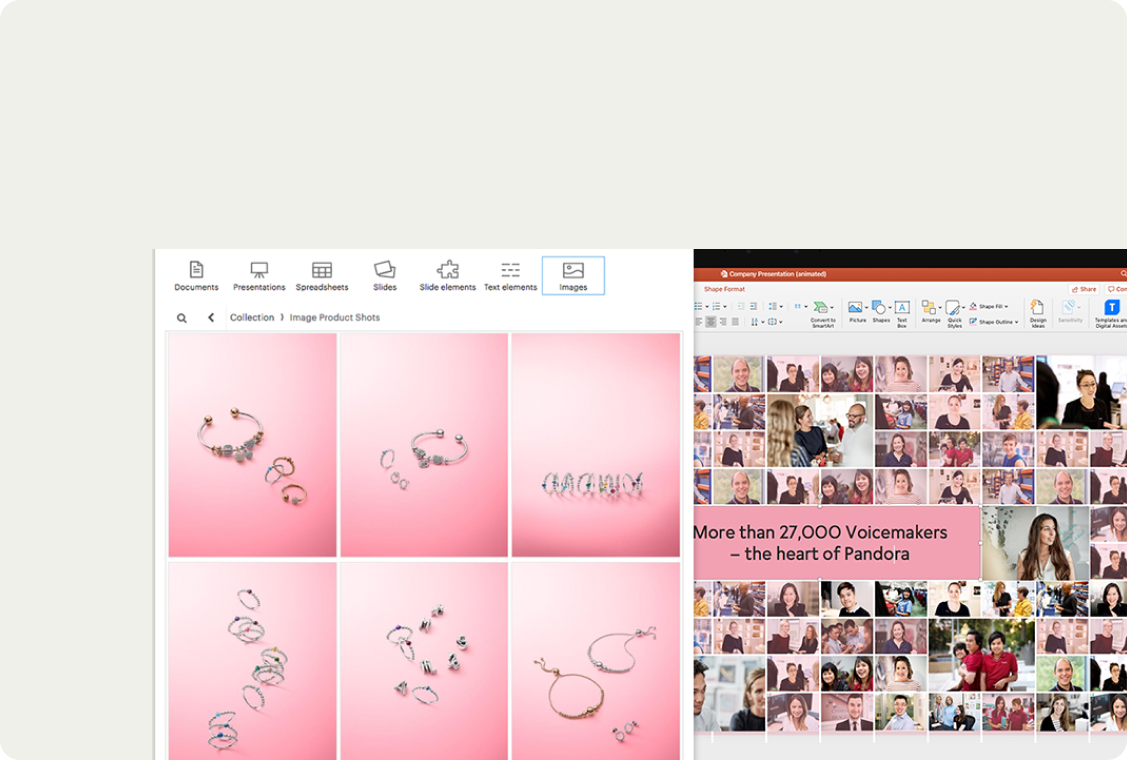Click the search magnifier icon
The width and height of the screenshot is (1127, 760).
(182, 318)
